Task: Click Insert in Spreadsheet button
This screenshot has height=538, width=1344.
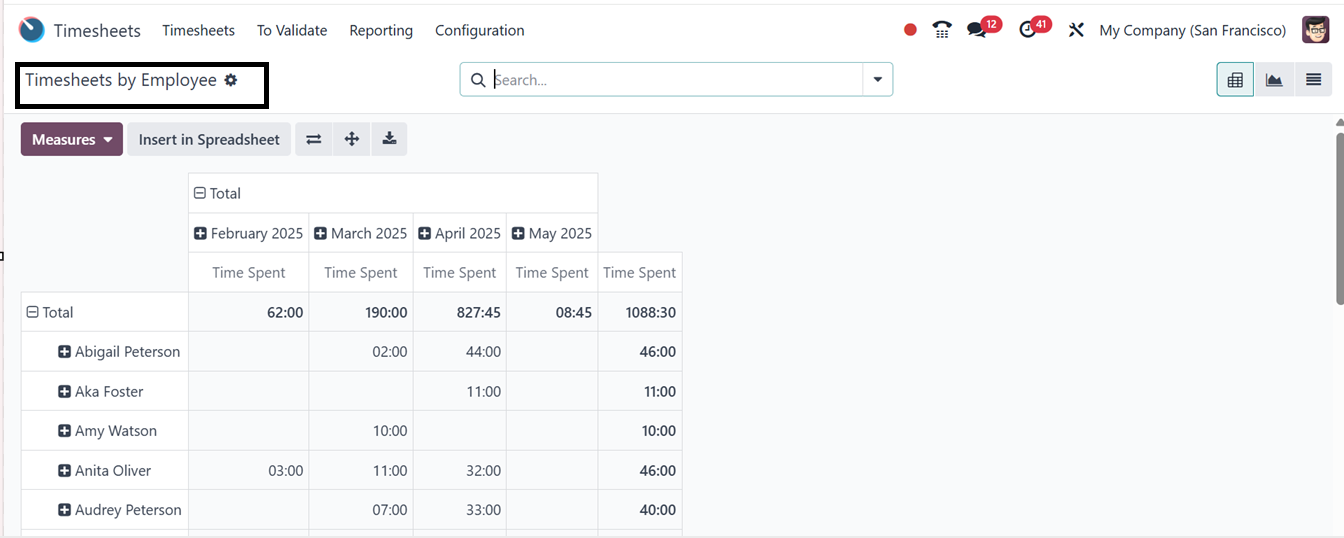Action: (x=209, y=140)
